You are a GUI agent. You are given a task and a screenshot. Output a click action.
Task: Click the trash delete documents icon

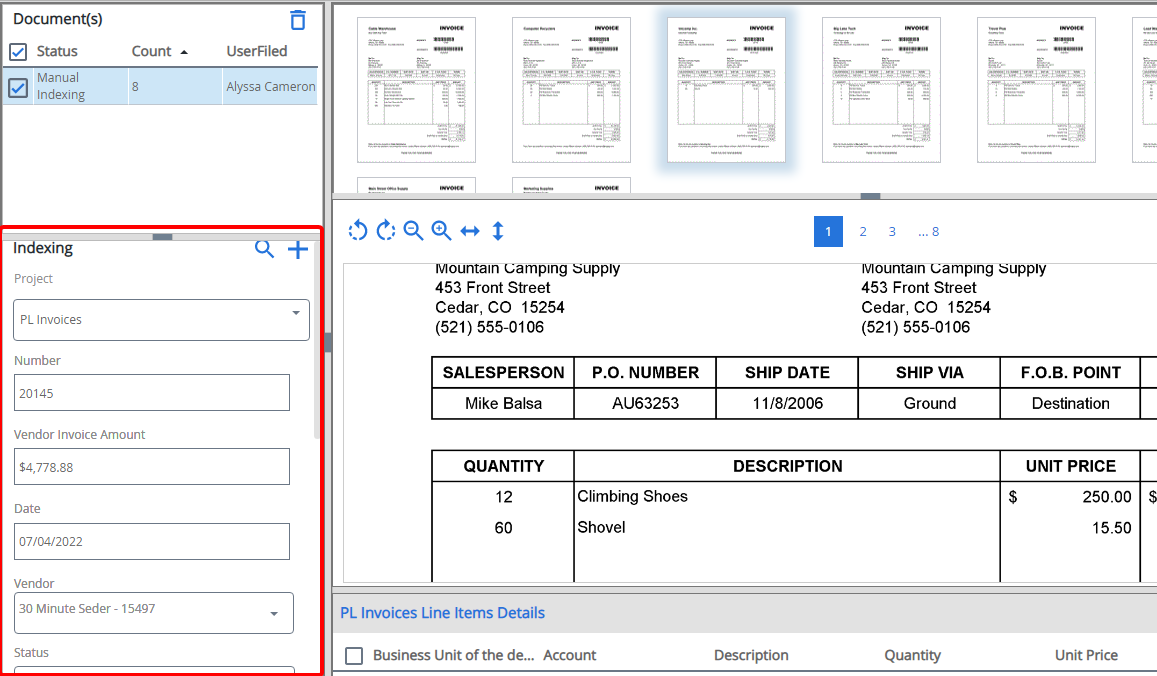pyautogui.click(x=298, y=20)
